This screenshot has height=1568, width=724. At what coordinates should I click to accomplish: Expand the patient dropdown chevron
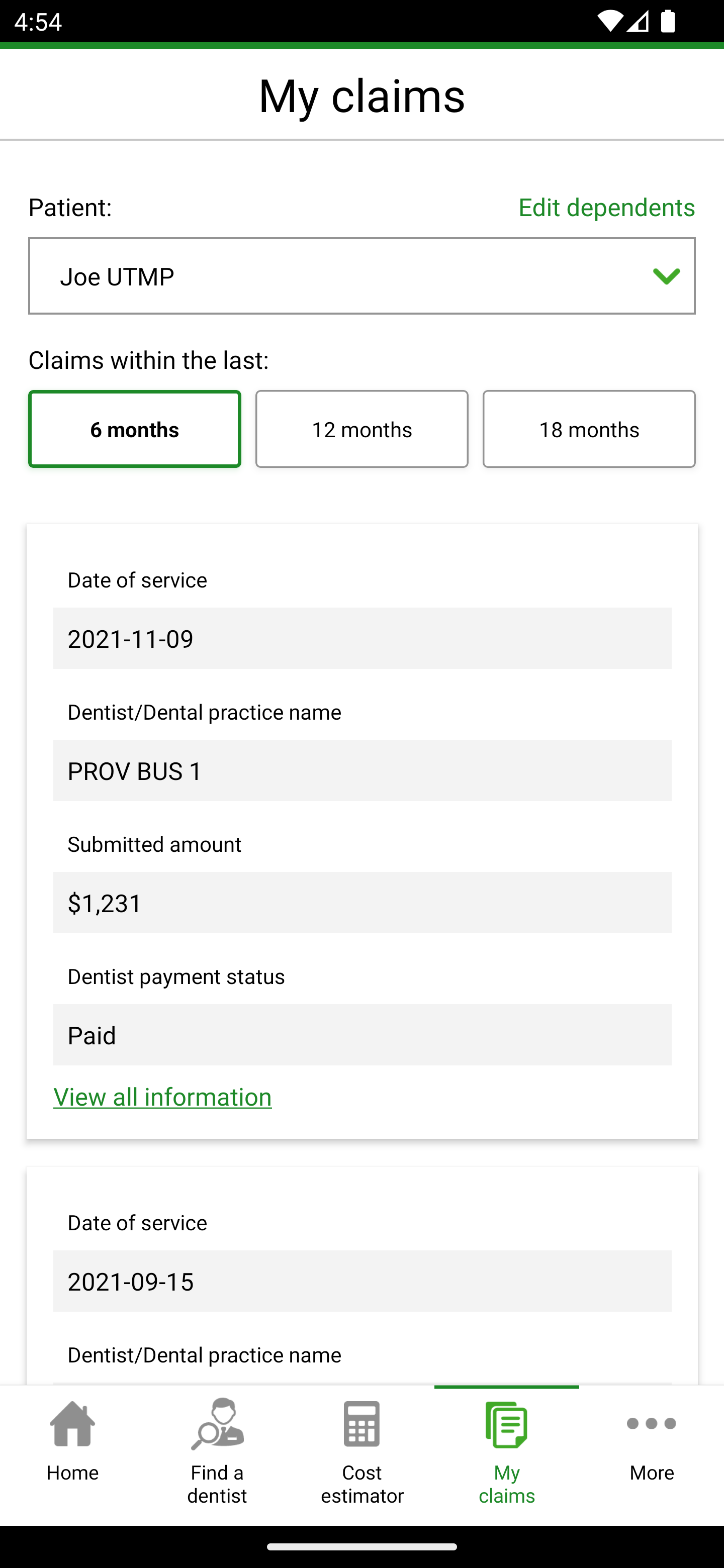pyautogui.click(x=666, y=276)
